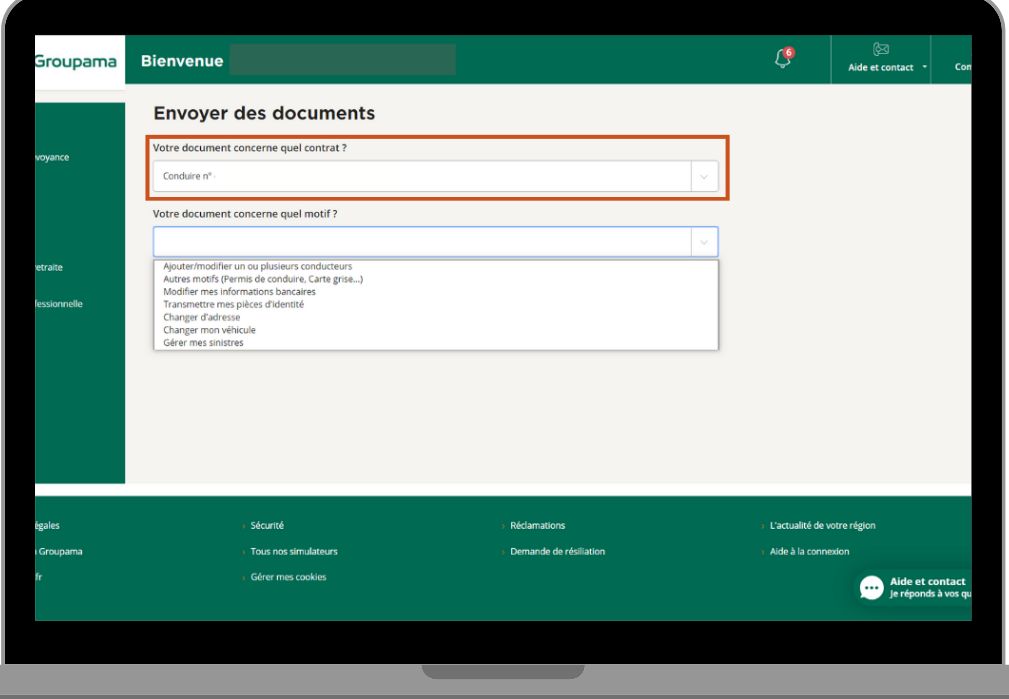The height and width of the screenshot is (699, 1009).
Task: Open the sidebar item ending in 'etraite'
Action: coord(49,267)
